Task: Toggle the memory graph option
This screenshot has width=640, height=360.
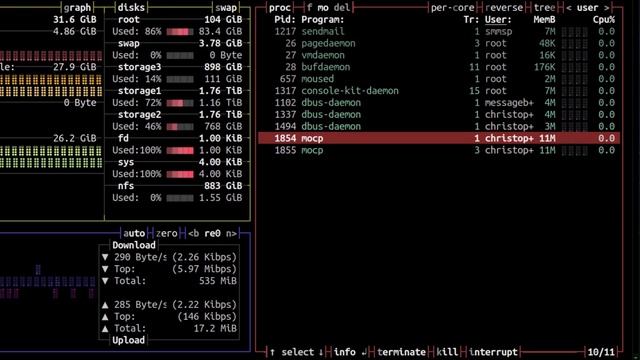Action: pos(77,8)
